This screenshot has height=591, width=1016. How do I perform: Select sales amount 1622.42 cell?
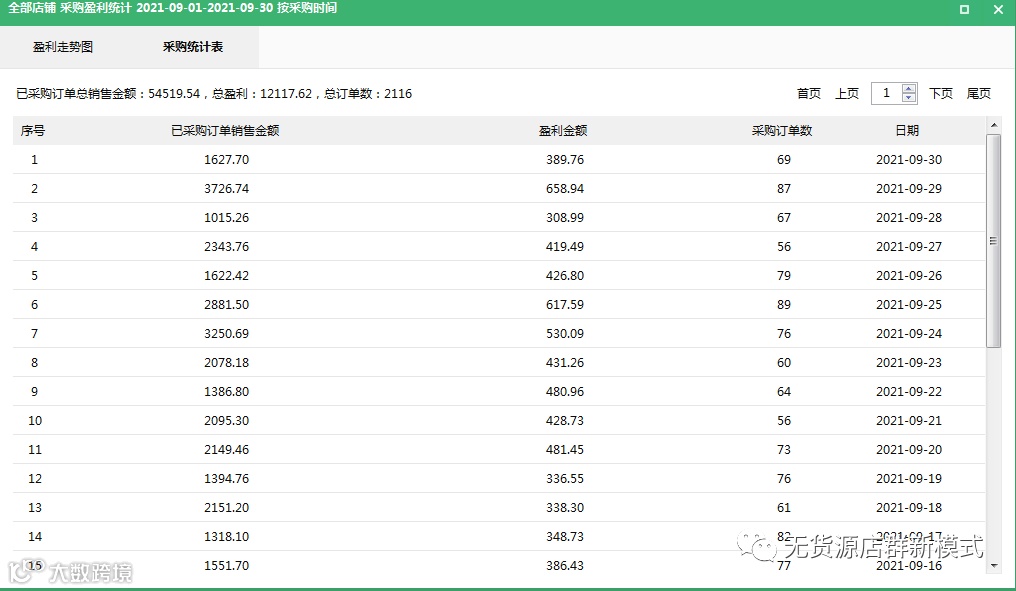(x=226, y=275)
